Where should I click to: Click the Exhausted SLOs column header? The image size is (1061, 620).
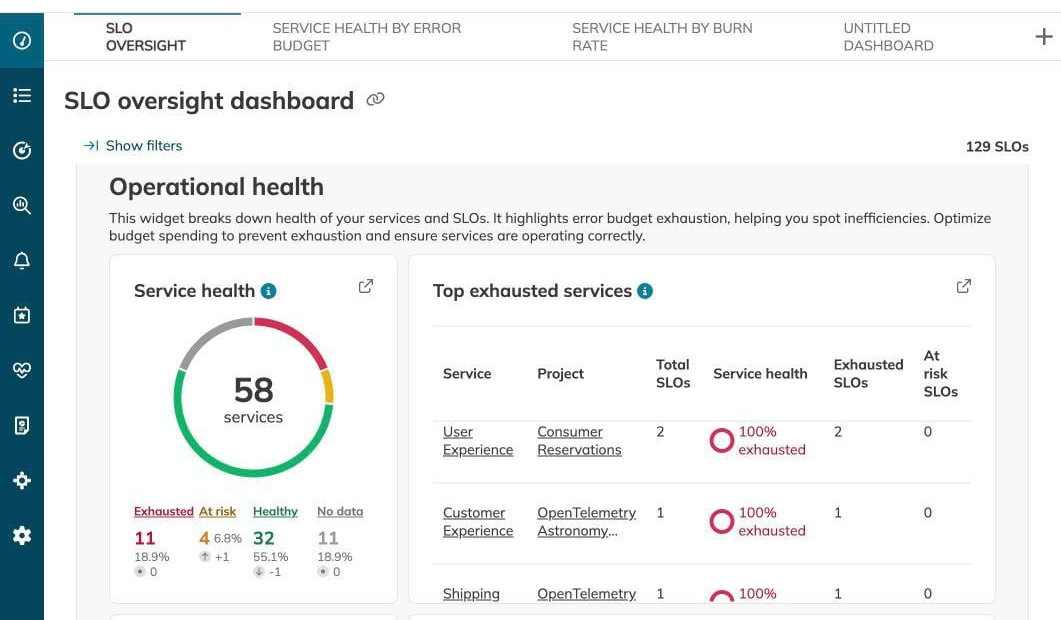pos(868,374)
